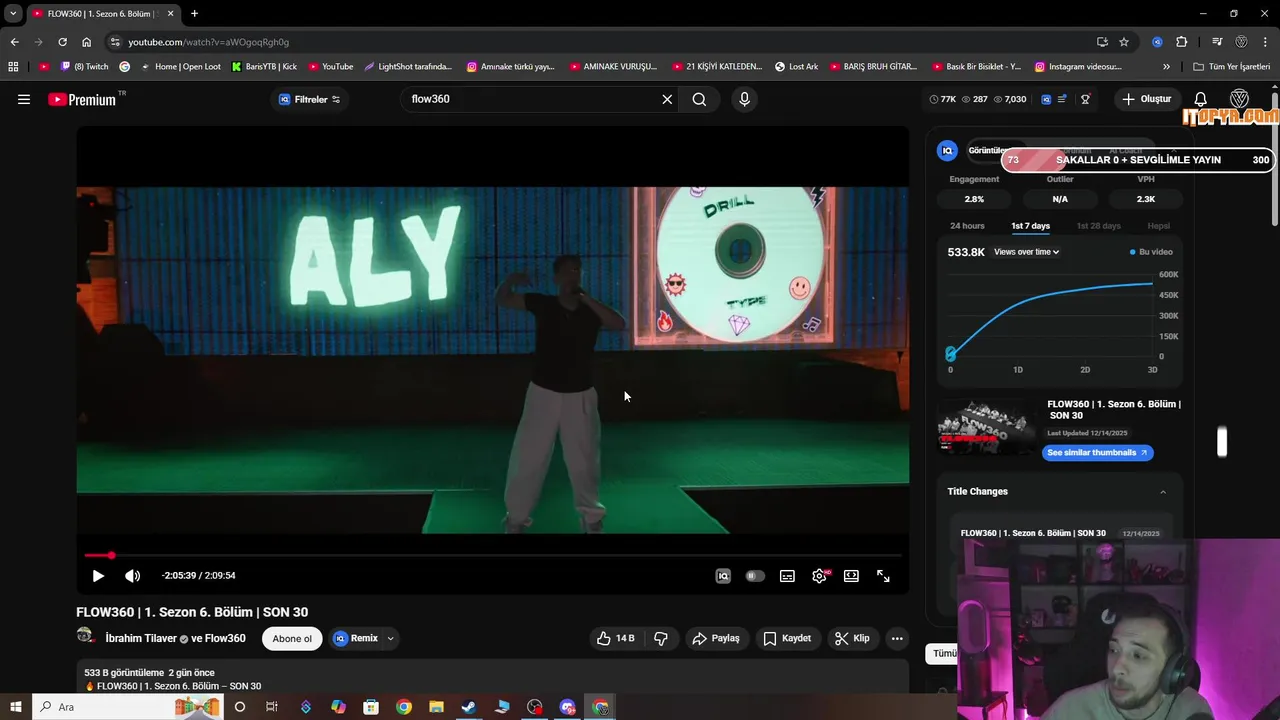Run search with magnifier button
This screenshot has width=1280, height=720.
699,99
